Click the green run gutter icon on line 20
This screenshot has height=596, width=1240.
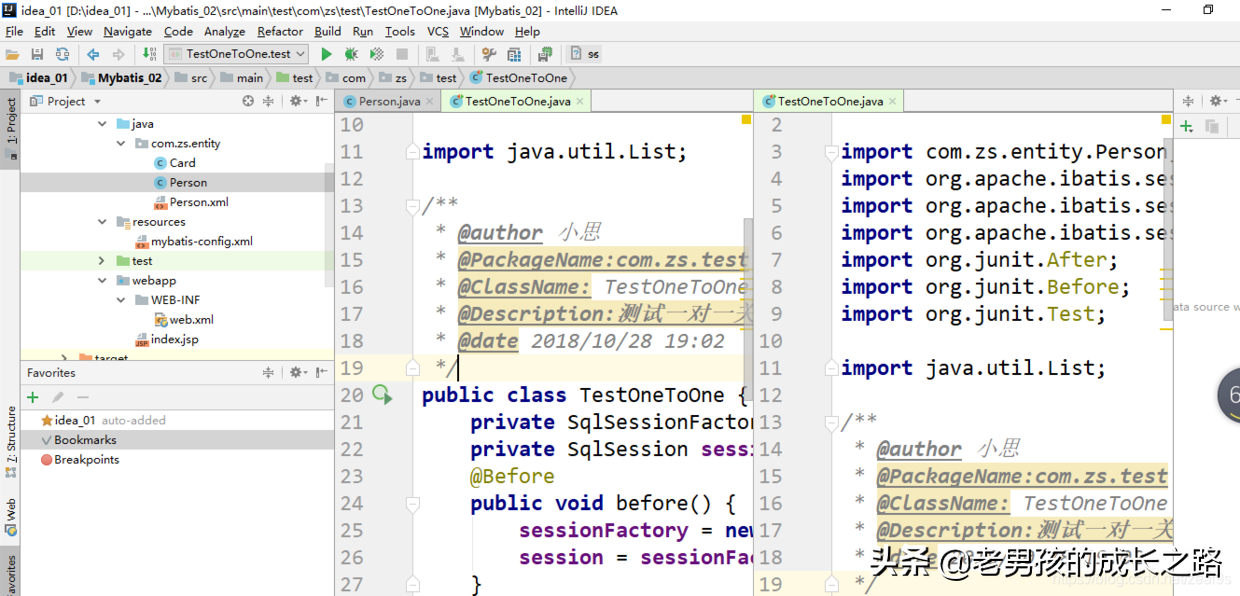pos(381,394)
